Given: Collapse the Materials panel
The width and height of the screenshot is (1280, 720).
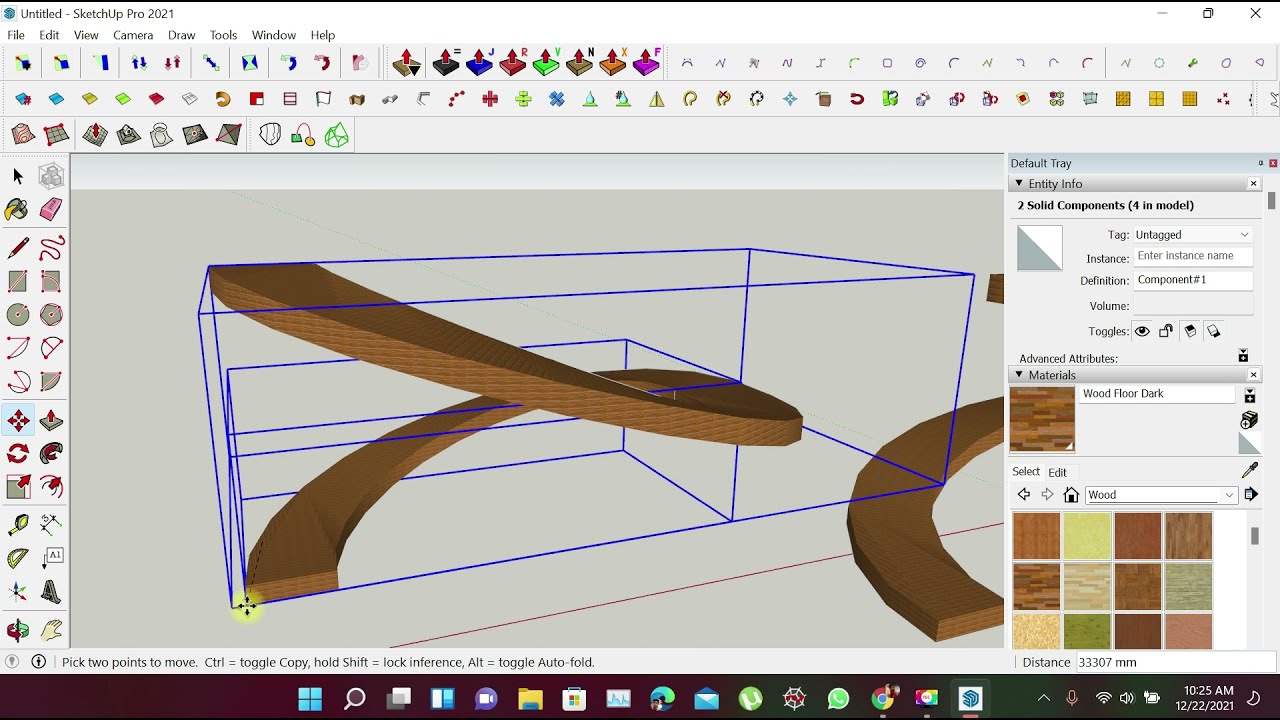Looking at the screenshot, I should point(1019,375).
